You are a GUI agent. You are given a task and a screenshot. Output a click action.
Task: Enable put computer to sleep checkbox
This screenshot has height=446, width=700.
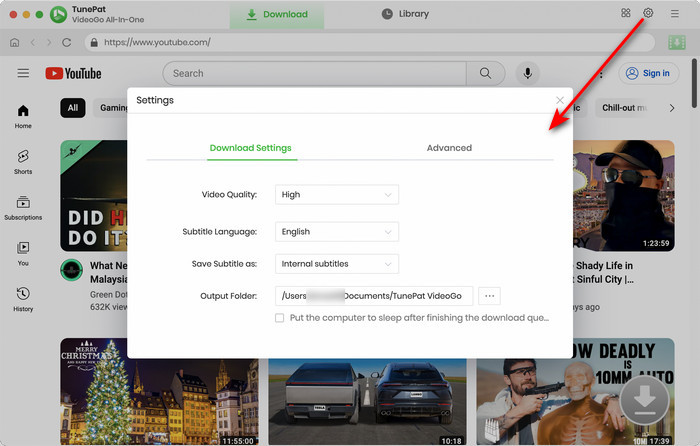tap(279, 318)
